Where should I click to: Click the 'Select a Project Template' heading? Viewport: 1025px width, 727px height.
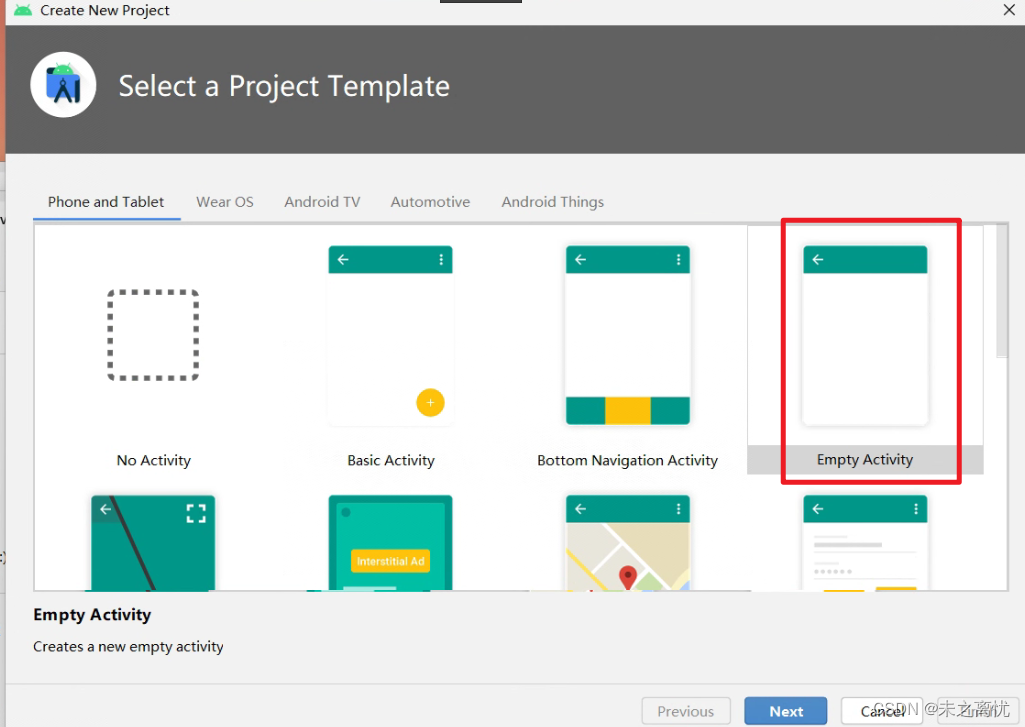point(284,86)
